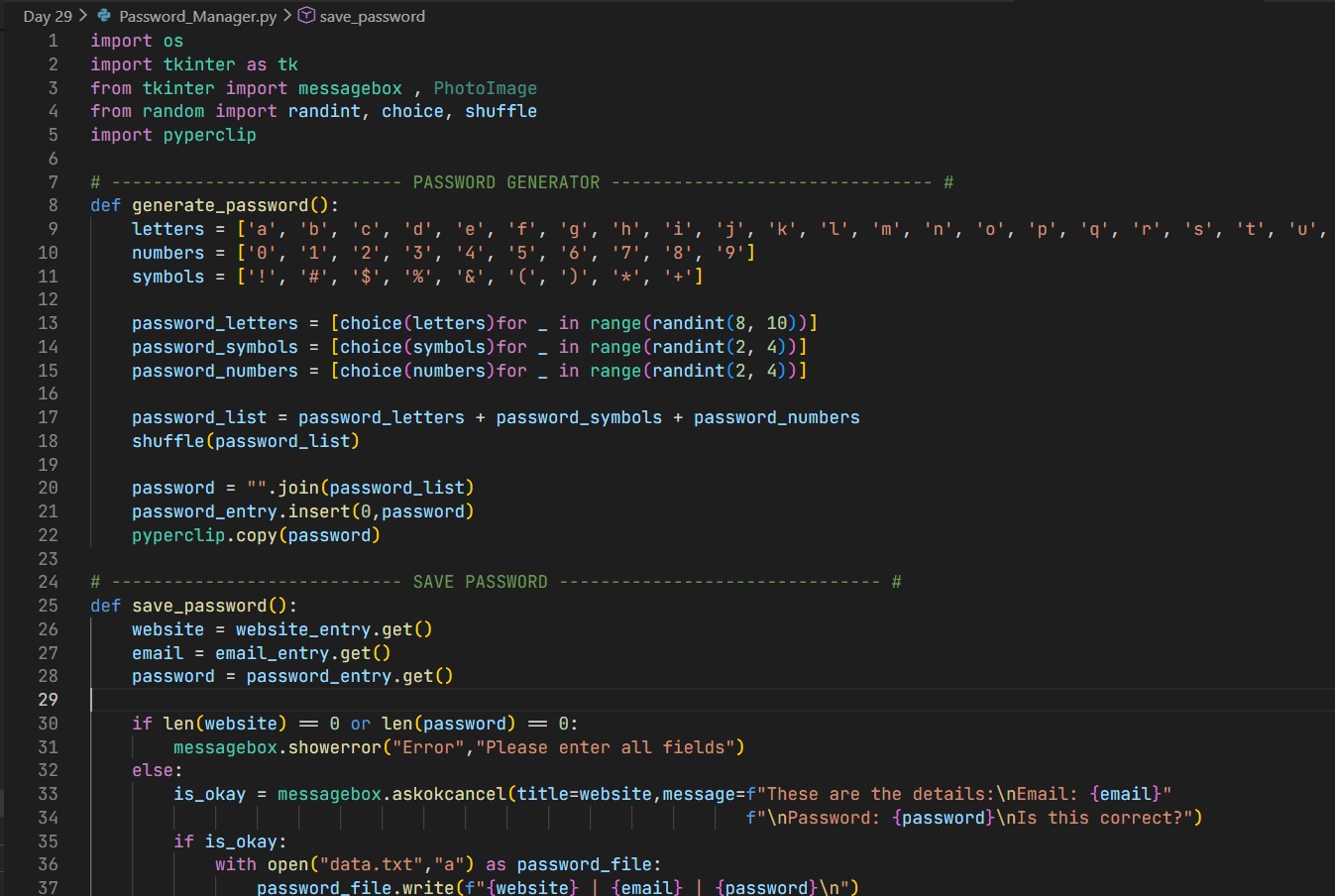Screen dimensions: 1335x896
Task: Click 'shuffle' in the random import line
Action: [x=501, y=111]
